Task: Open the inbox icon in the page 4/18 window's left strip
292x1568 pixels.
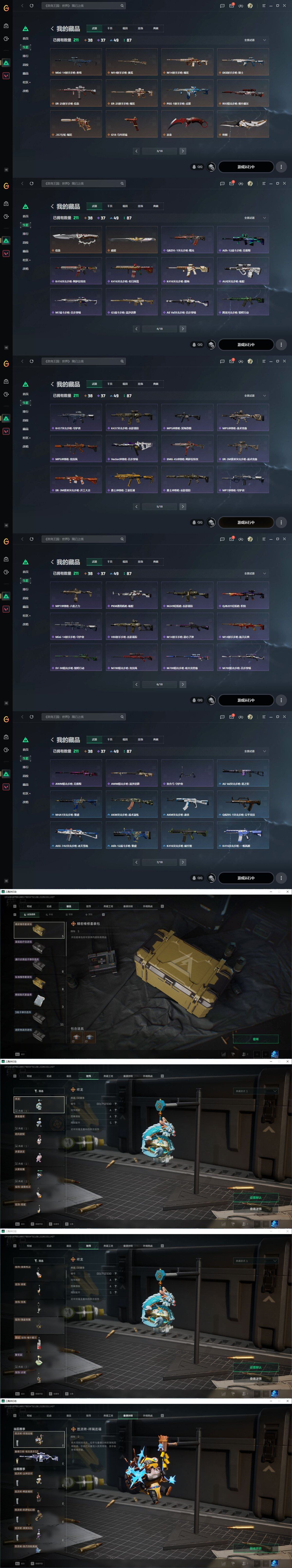Action: coord(6,204)
